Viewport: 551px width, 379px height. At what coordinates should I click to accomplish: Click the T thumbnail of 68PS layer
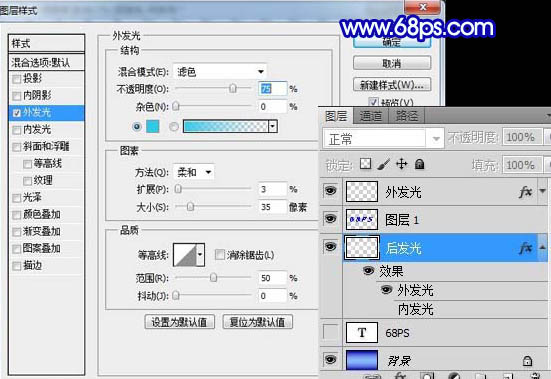[x=362, y=332]
